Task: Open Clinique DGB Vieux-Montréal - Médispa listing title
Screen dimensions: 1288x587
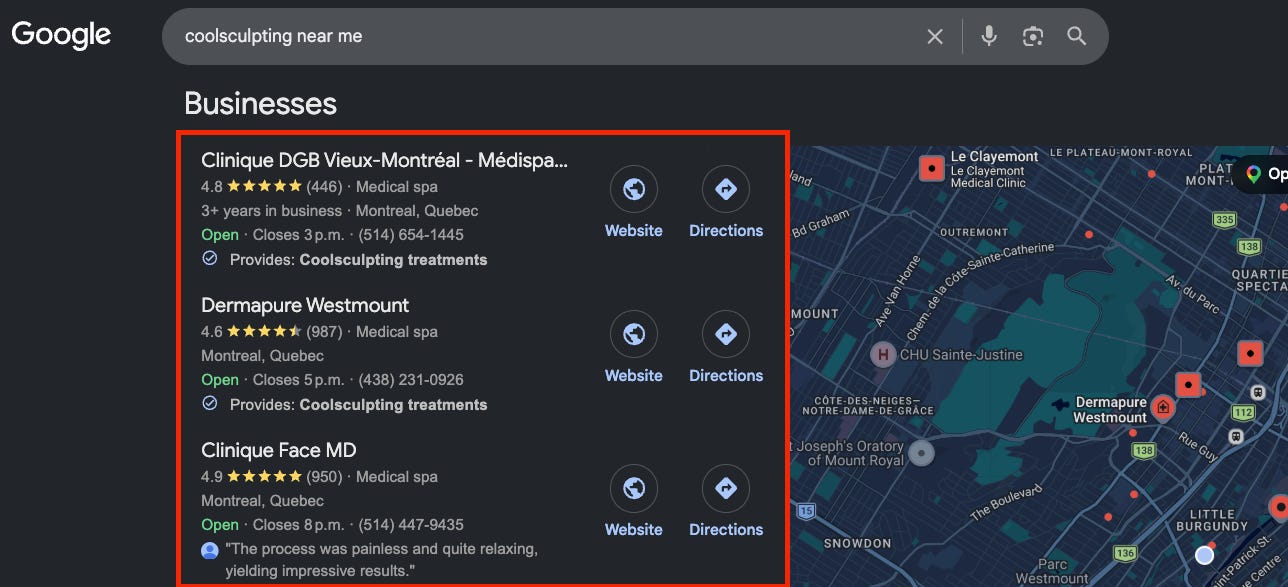Action: pyautogui.click(x=384, y=160)
